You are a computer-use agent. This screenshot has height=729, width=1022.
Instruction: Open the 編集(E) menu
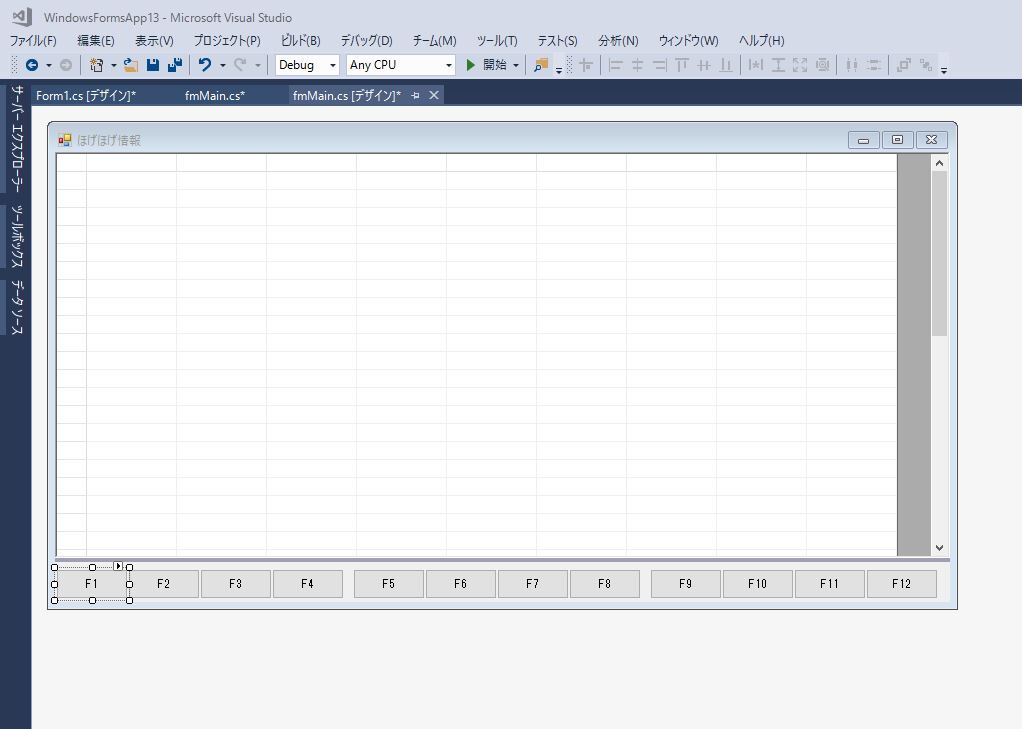(96, 40)
